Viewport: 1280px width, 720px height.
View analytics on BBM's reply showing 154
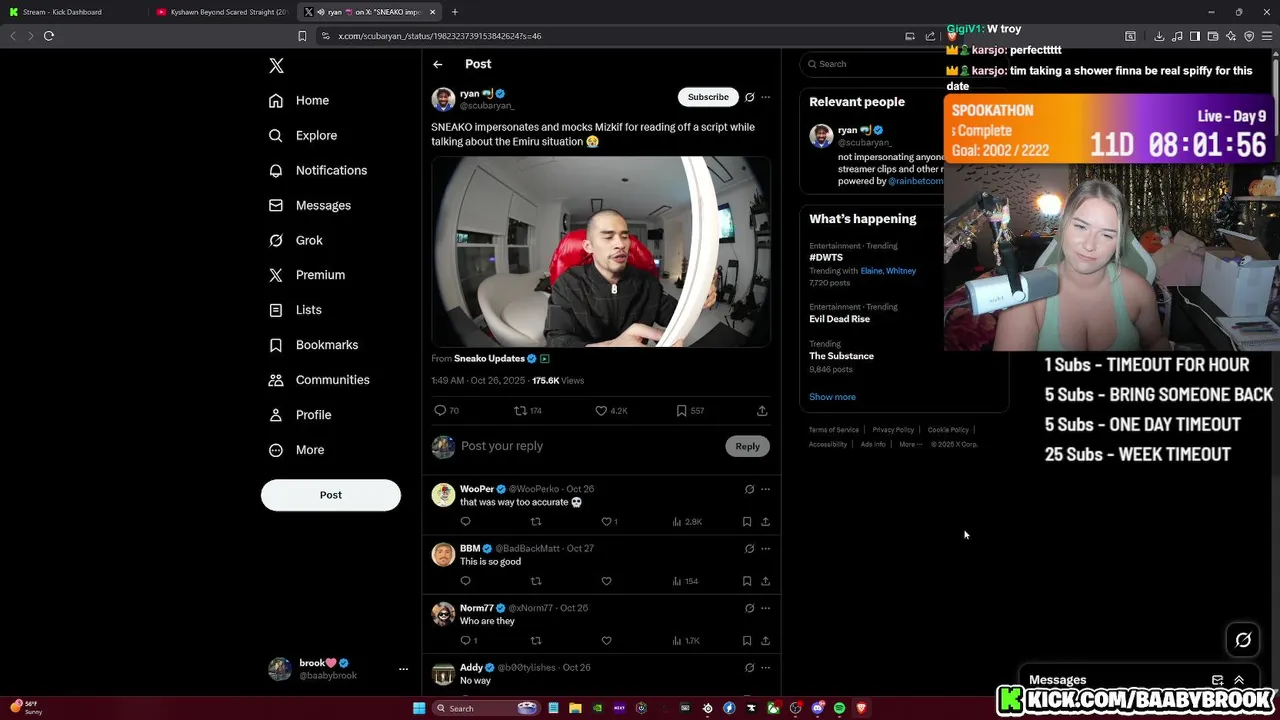(x=686, y=581)
